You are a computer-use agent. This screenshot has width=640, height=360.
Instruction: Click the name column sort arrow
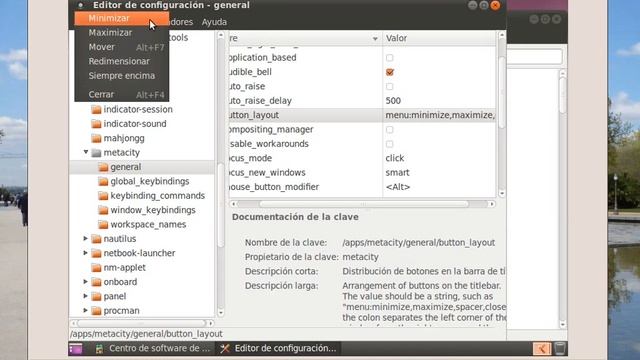click(x=375, y=39)
